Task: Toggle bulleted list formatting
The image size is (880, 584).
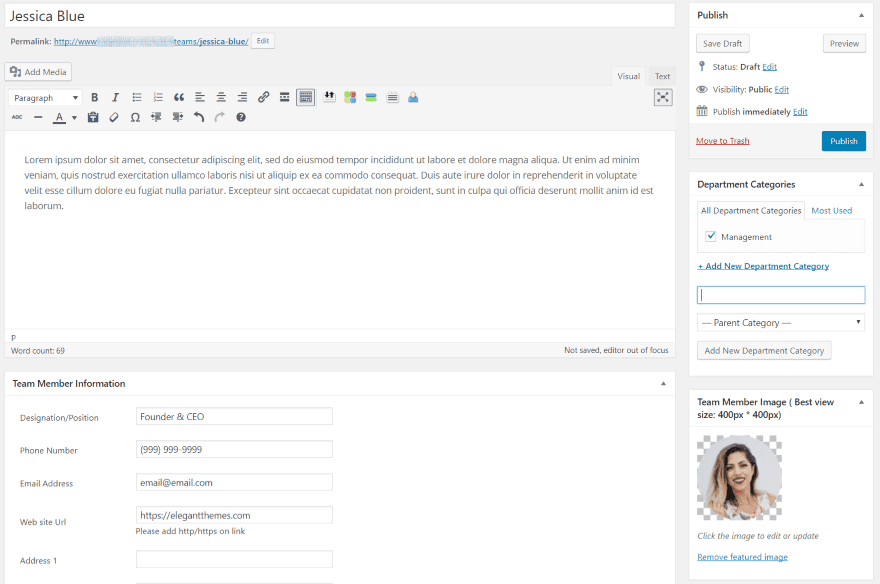Action: (x=137, y=98)
